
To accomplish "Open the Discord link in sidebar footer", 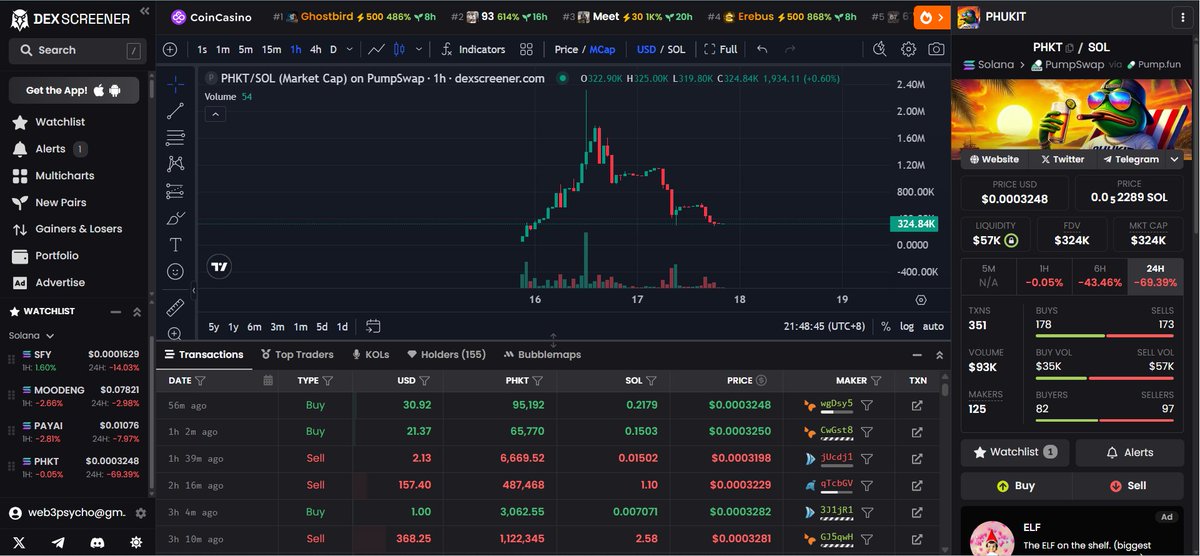I will click(96, 541).
